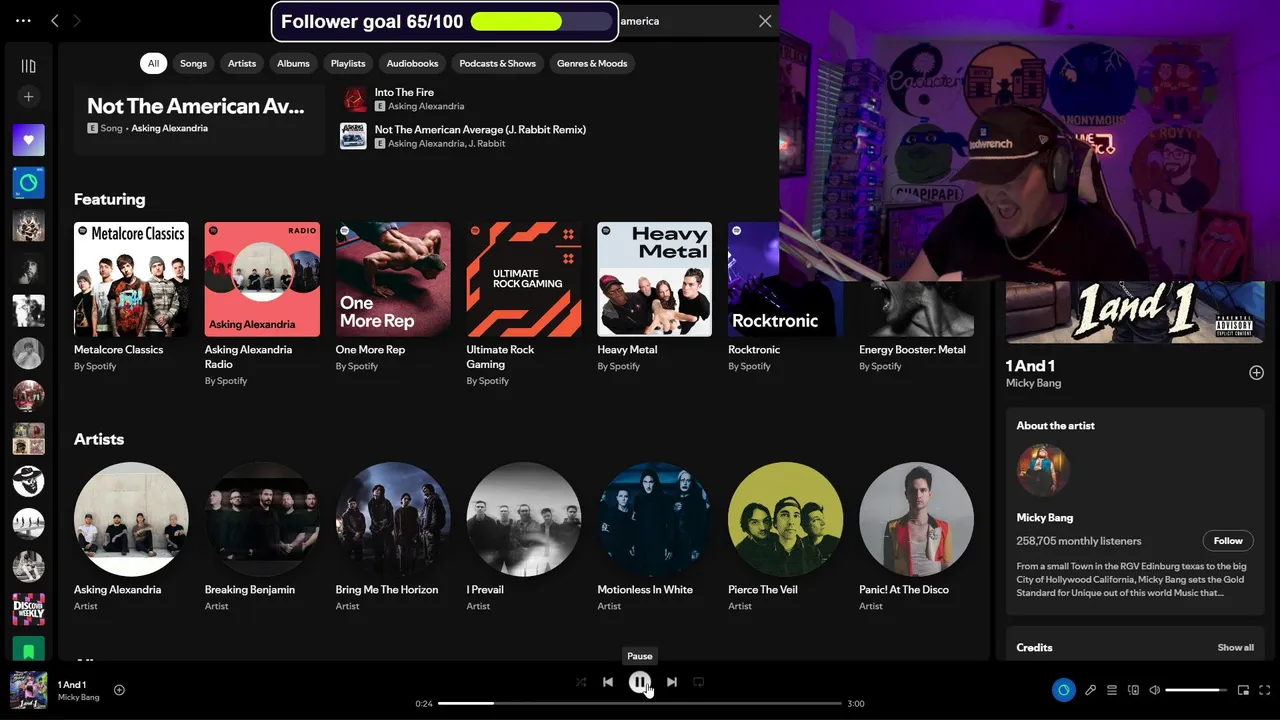Skip to next track
Image resolution: width=1280 pixels, height=720 pixels.
coord(672,682)
